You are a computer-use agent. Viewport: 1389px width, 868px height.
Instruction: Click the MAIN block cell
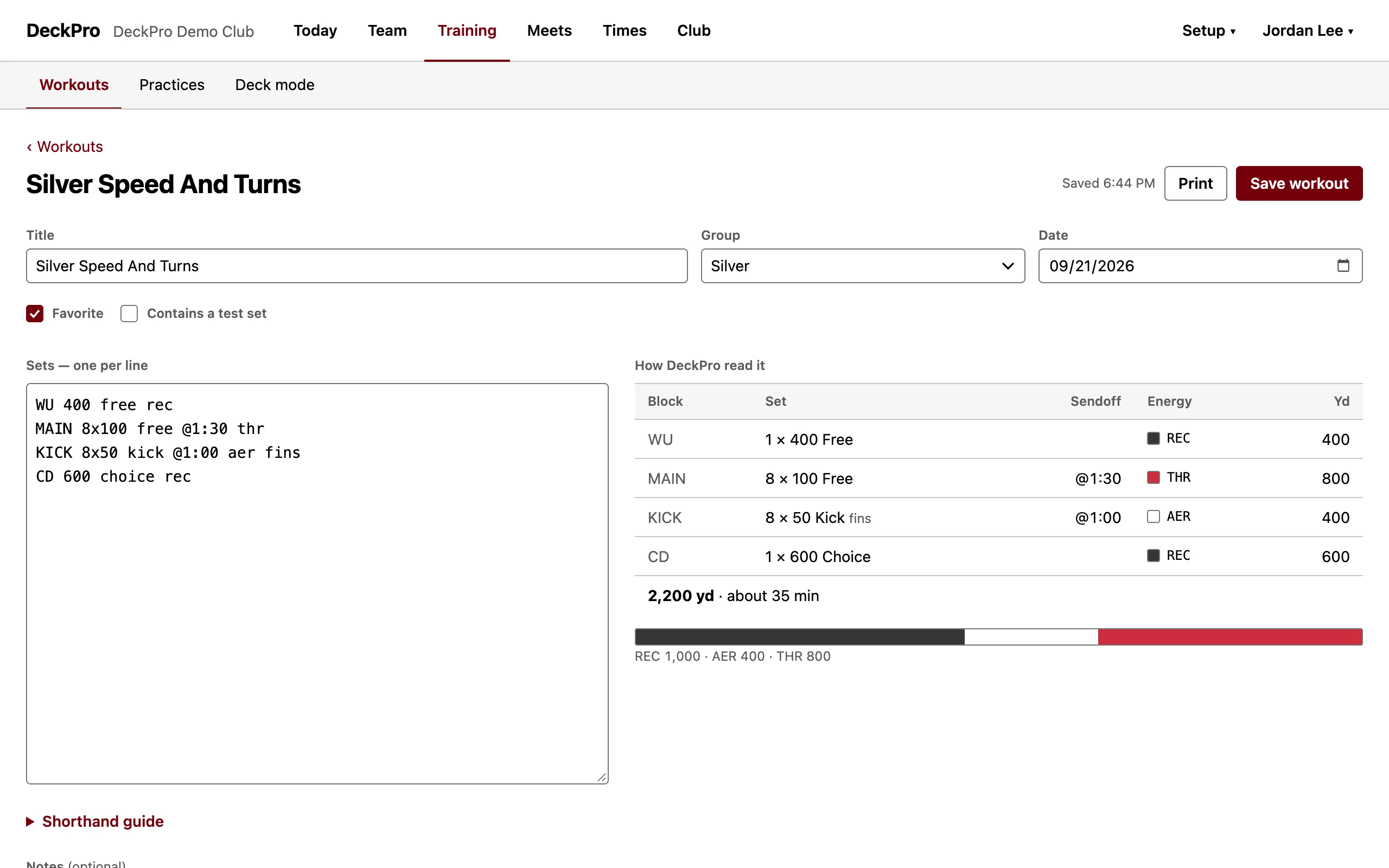(x=666, y=478)
